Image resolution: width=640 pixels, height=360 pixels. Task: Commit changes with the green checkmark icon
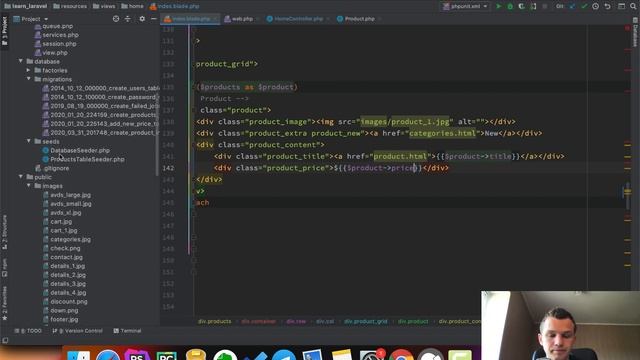click(584, 7)
